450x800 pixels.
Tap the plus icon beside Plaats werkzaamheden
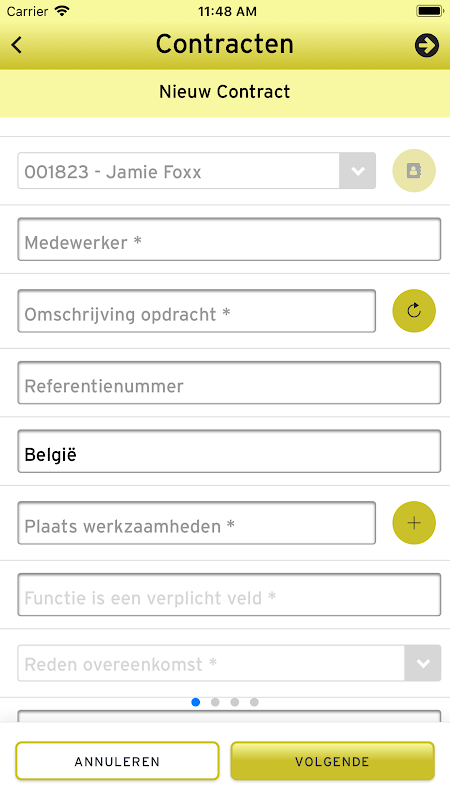pyautogui.click(x=414, y=522)
